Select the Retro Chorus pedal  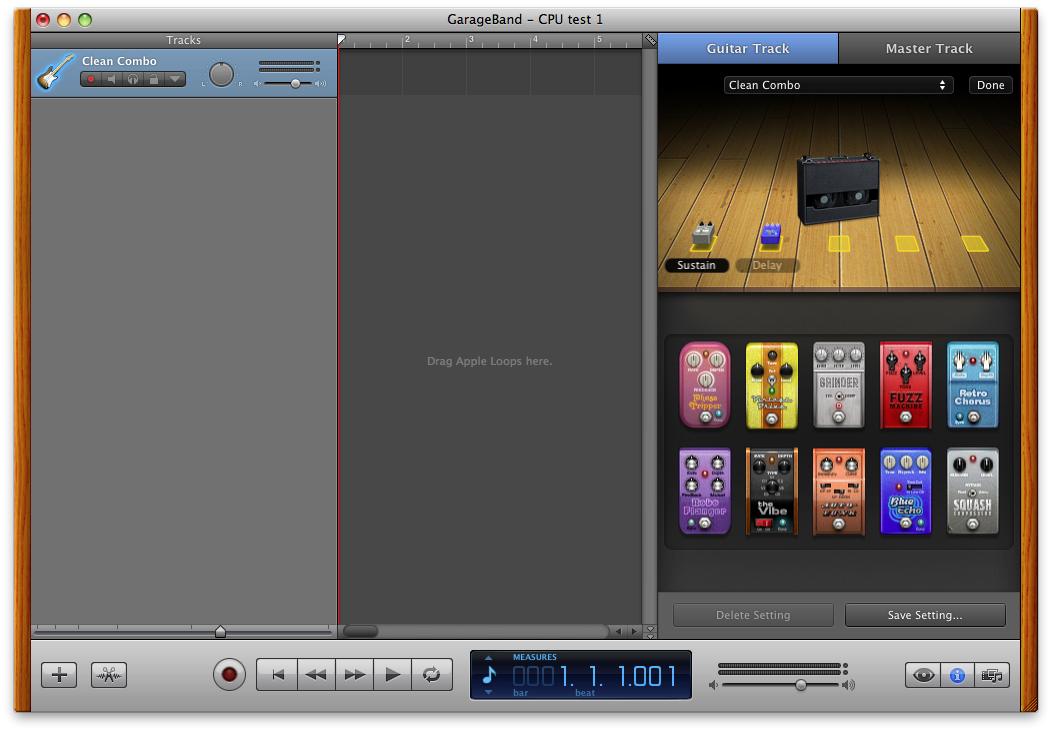pos(972,385)
